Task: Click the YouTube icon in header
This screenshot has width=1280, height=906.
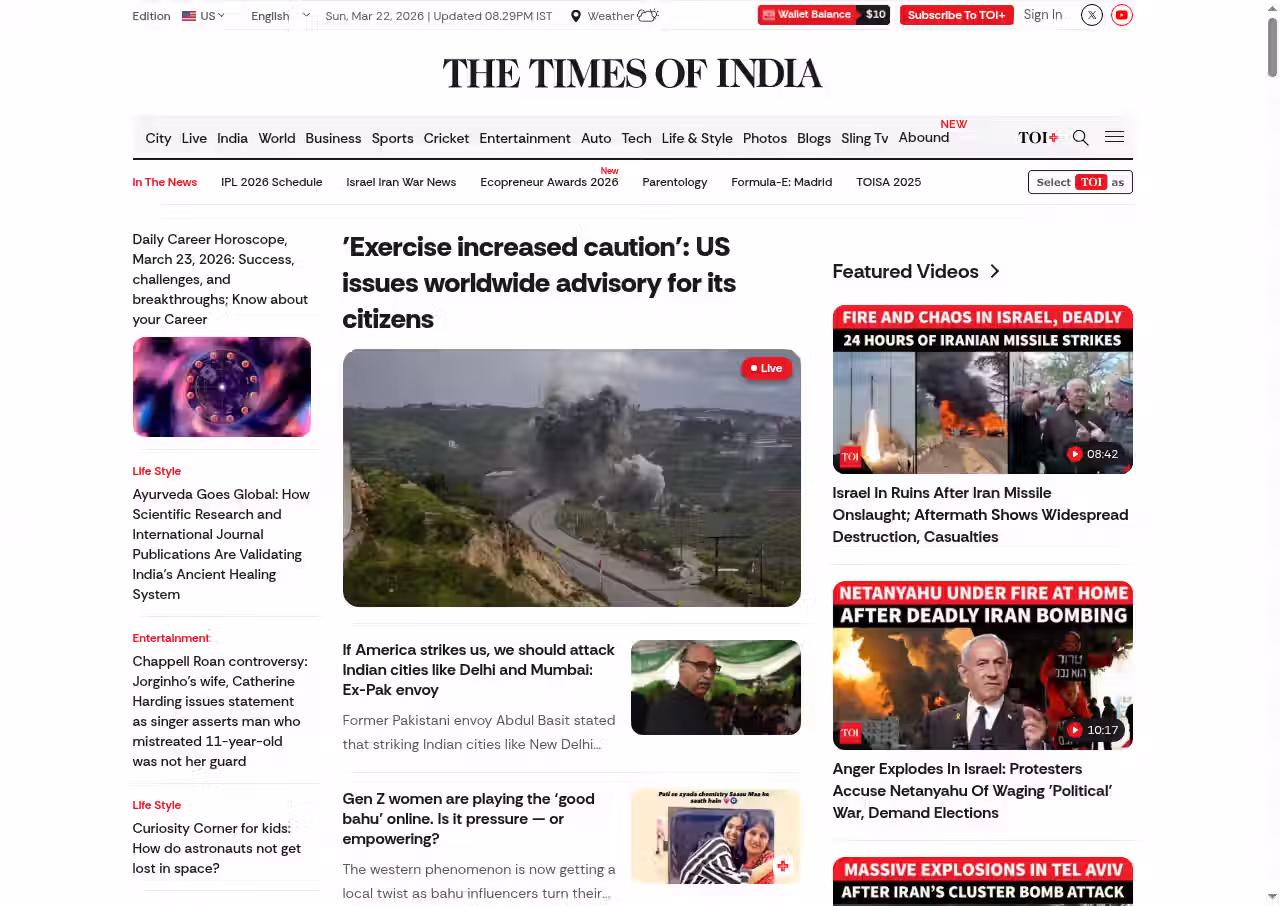Action: coord(1122,15)
